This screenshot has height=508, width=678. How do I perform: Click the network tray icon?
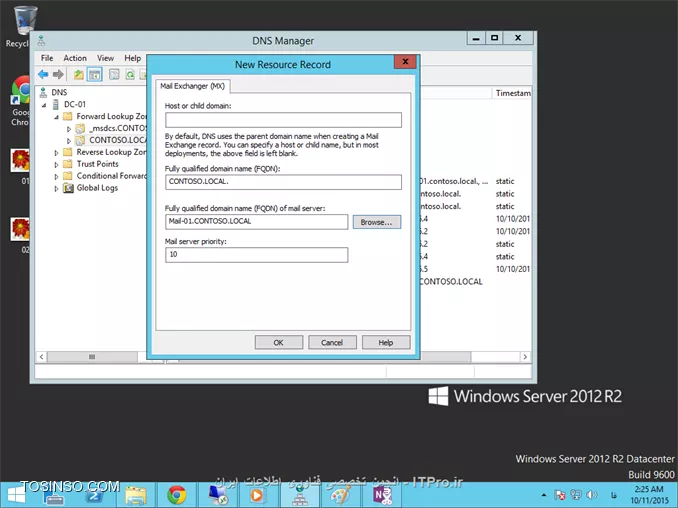click(x=576, y=495)
